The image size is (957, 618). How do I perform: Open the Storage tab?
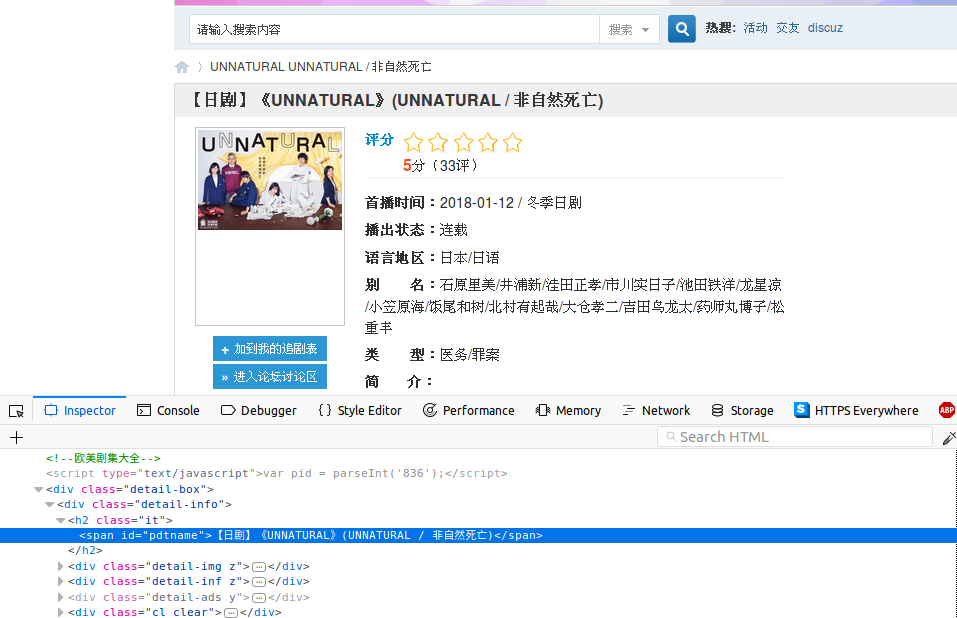coord(743,411)
